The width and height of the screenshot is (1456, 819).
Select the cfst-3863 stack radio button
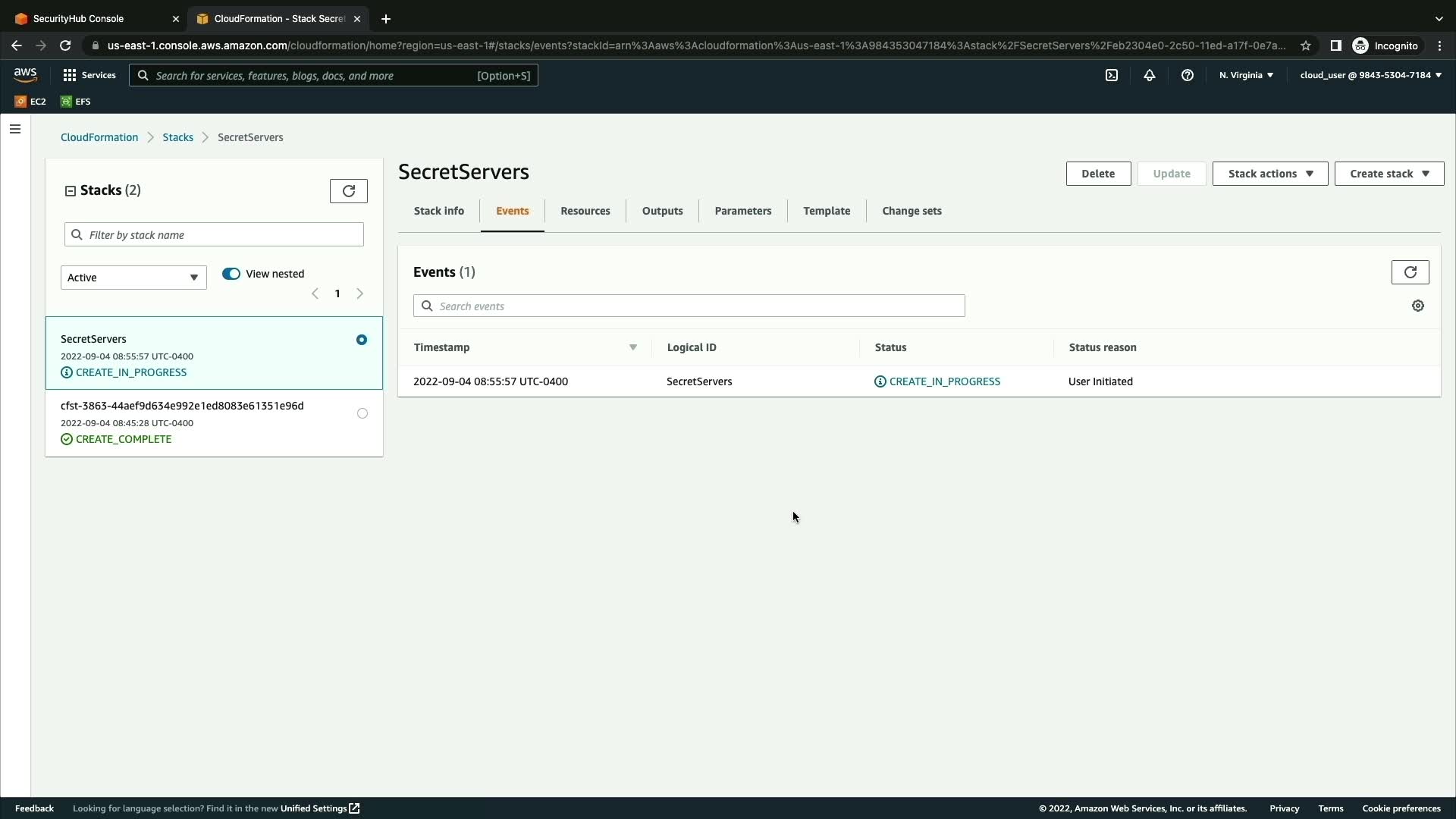pyautogui.click(x=362, y=413)
